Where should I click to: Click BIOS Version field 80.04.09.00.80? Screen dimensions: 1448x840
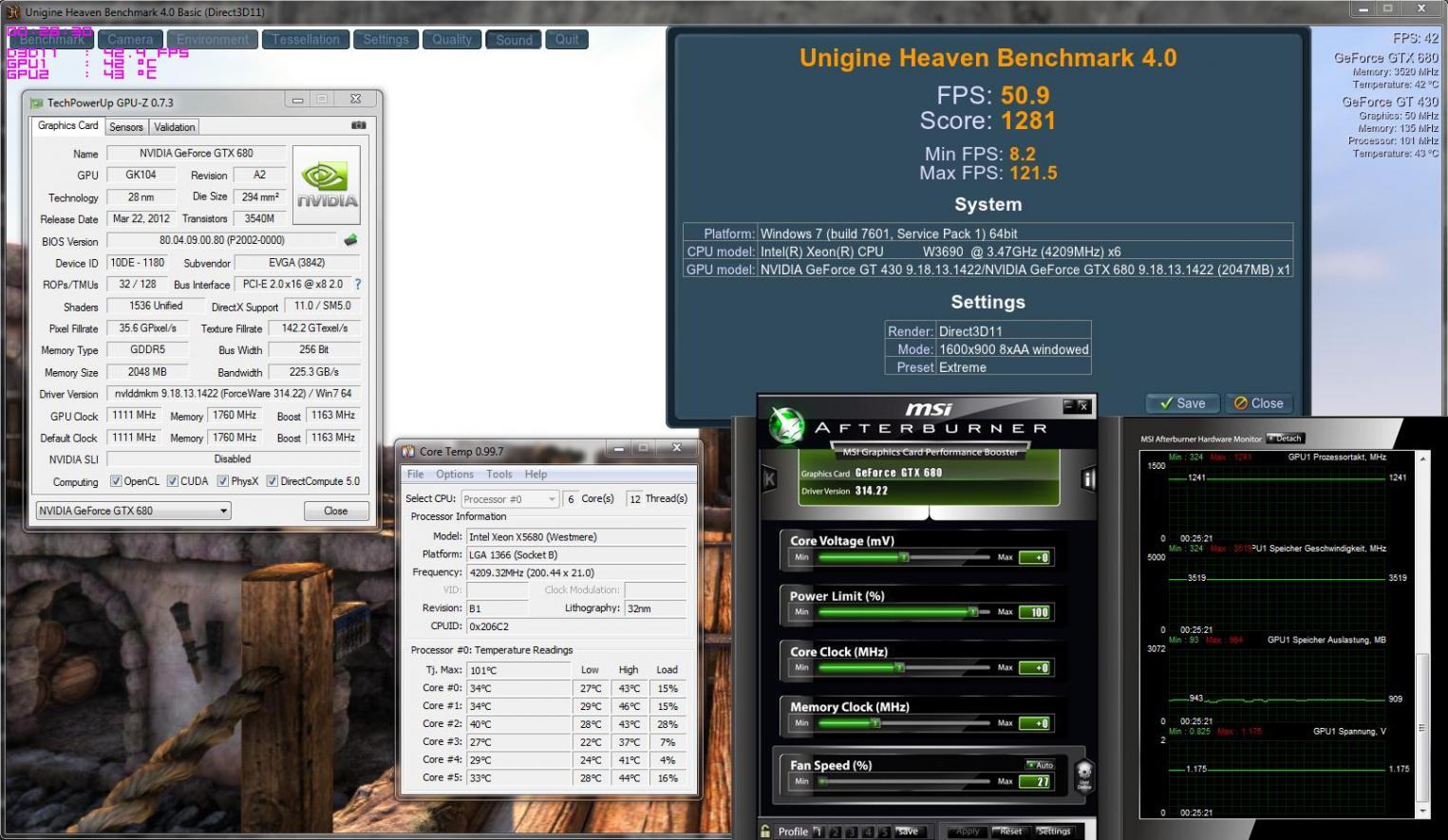click(221, 240)
